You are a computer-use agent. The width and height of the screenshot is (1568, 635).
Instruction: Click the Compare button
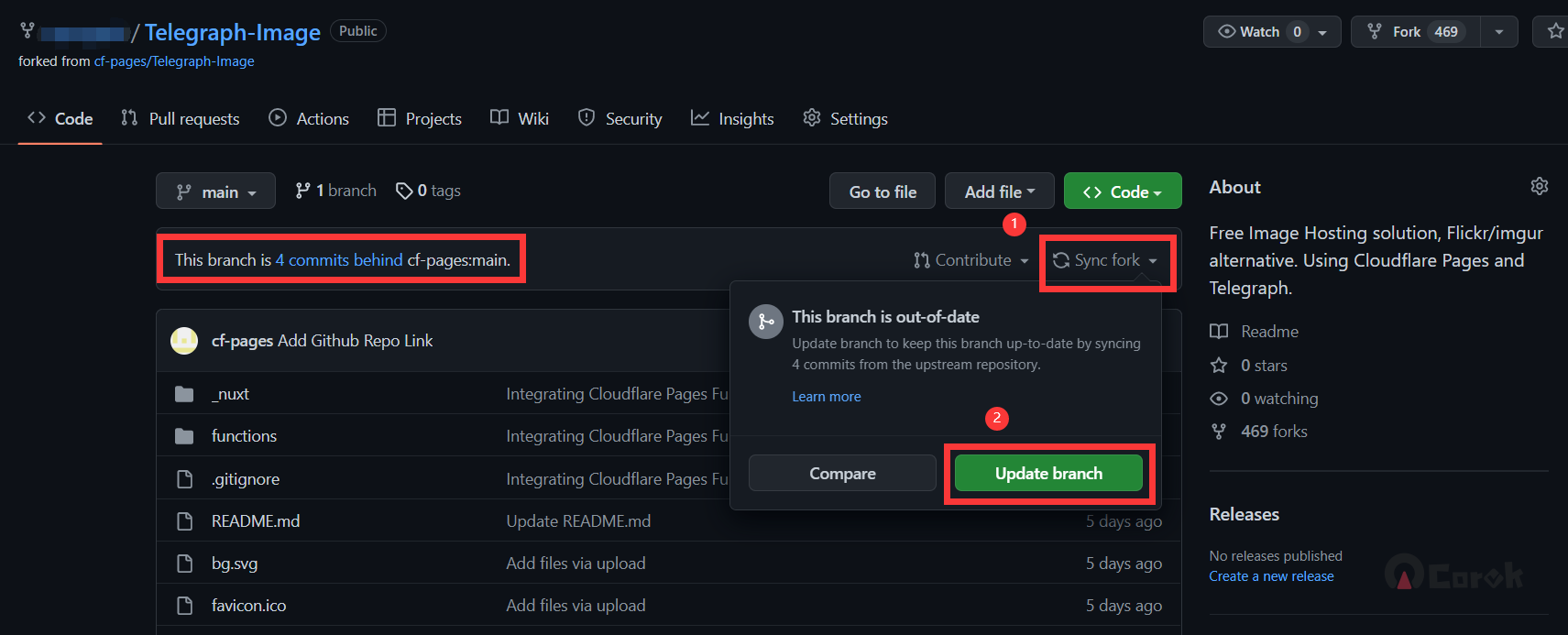pyautogui.click(x=842, y=474)
